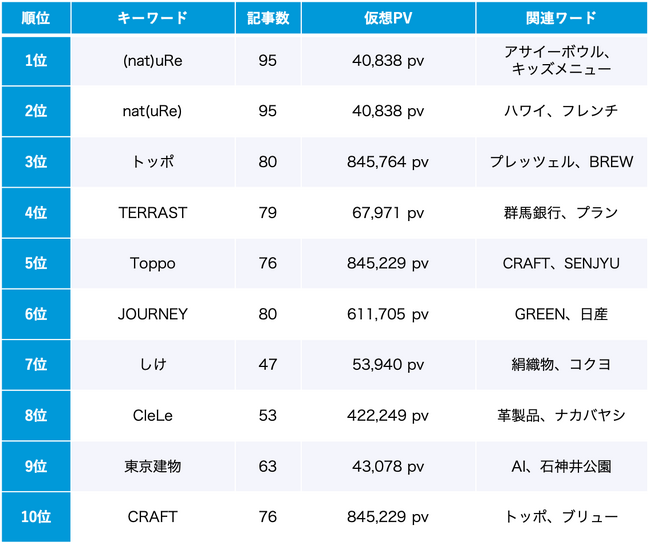Click the AI、石神井公園 related words cell
This screenshot has width=650, height=546.
[560, 466]
